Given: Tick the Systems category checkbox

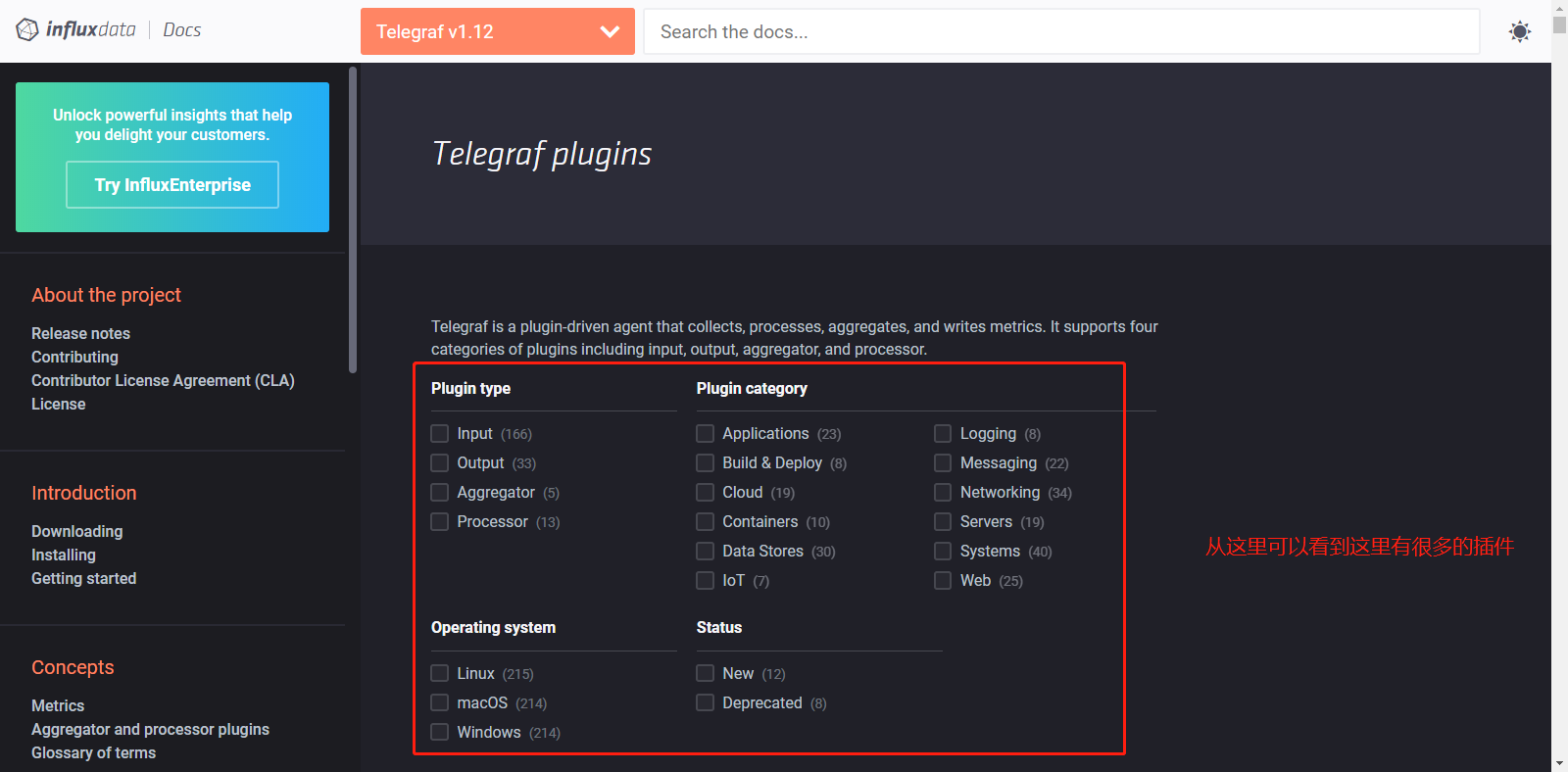Looking at the screenshot, I should tap(943, 551).
